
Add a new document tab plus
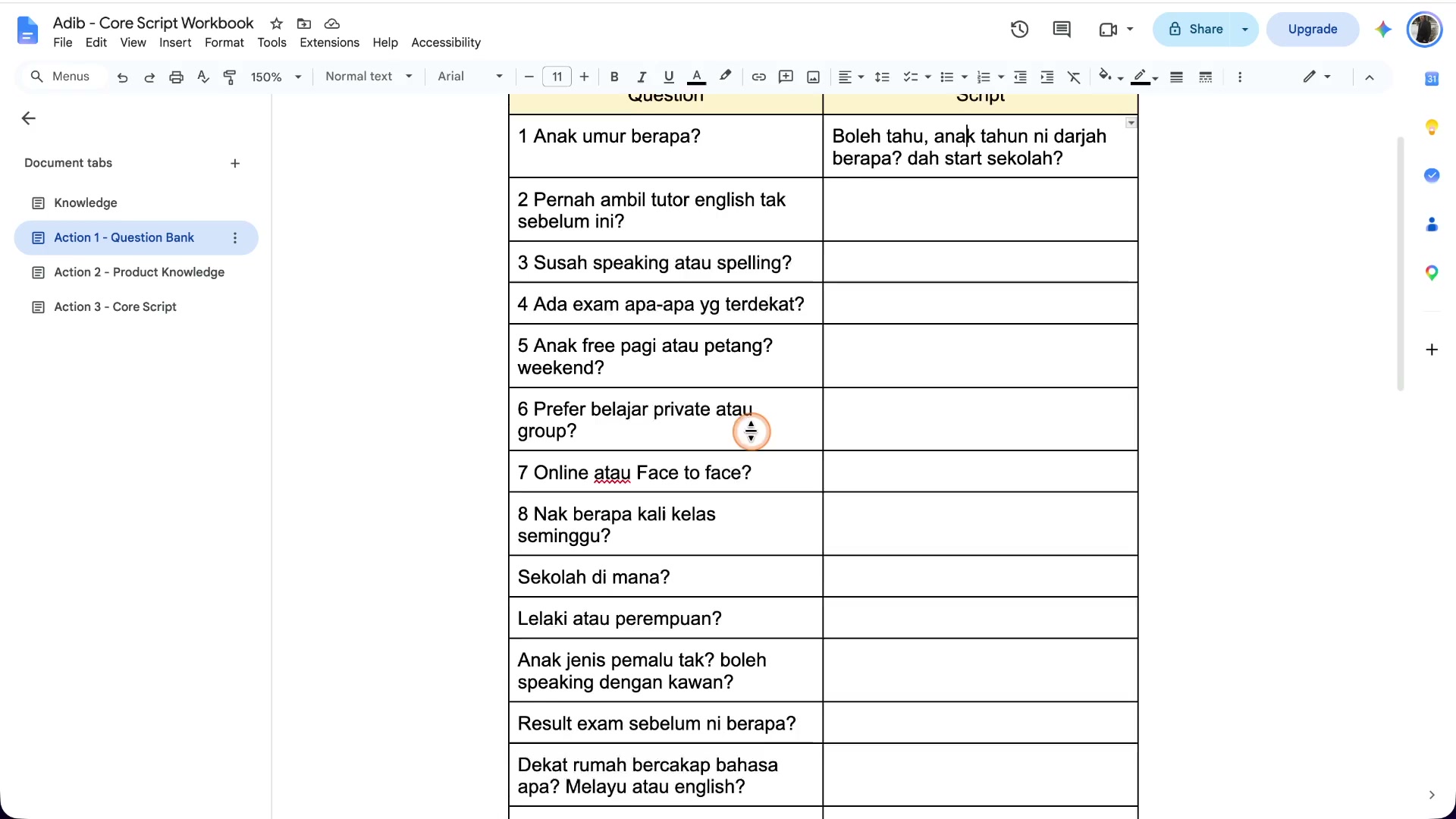click(x=235, y=163)
